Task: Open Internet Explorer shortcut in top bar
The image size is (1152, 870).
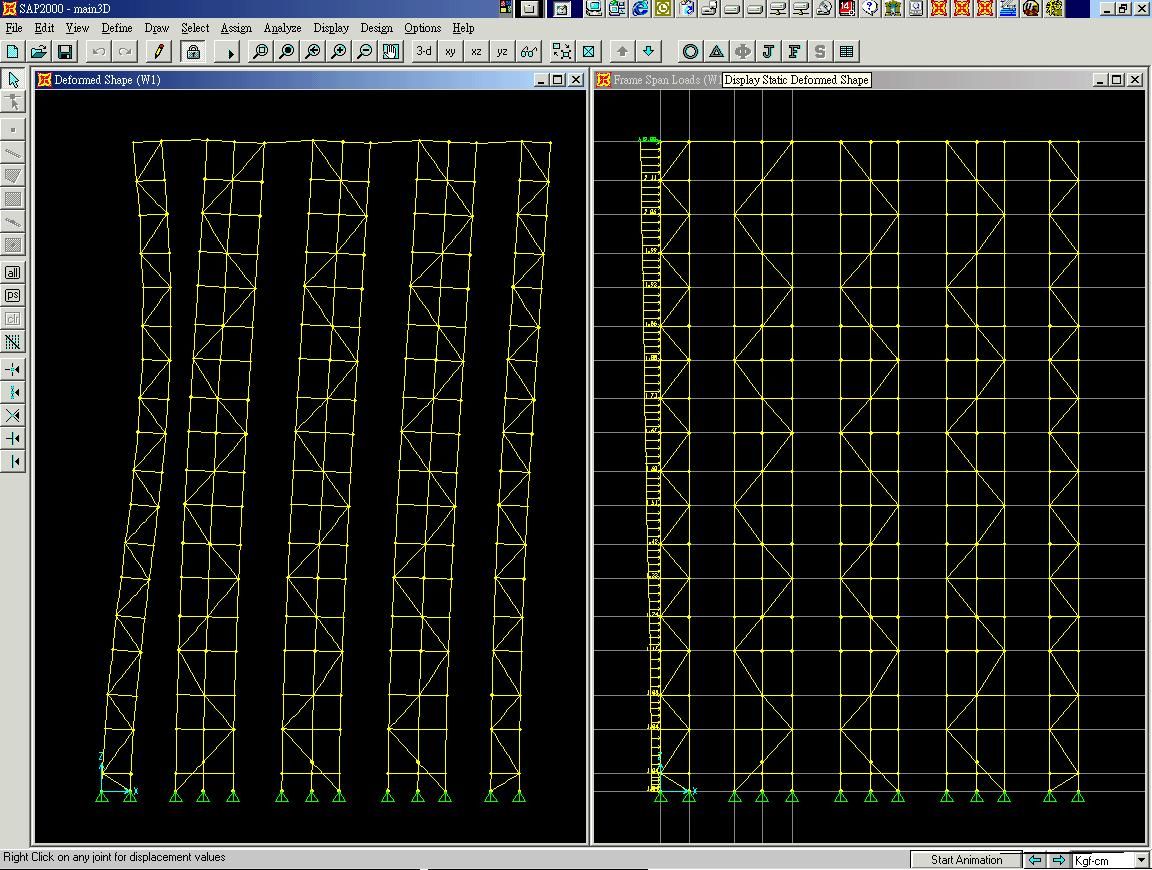Action: pos(640,8)
